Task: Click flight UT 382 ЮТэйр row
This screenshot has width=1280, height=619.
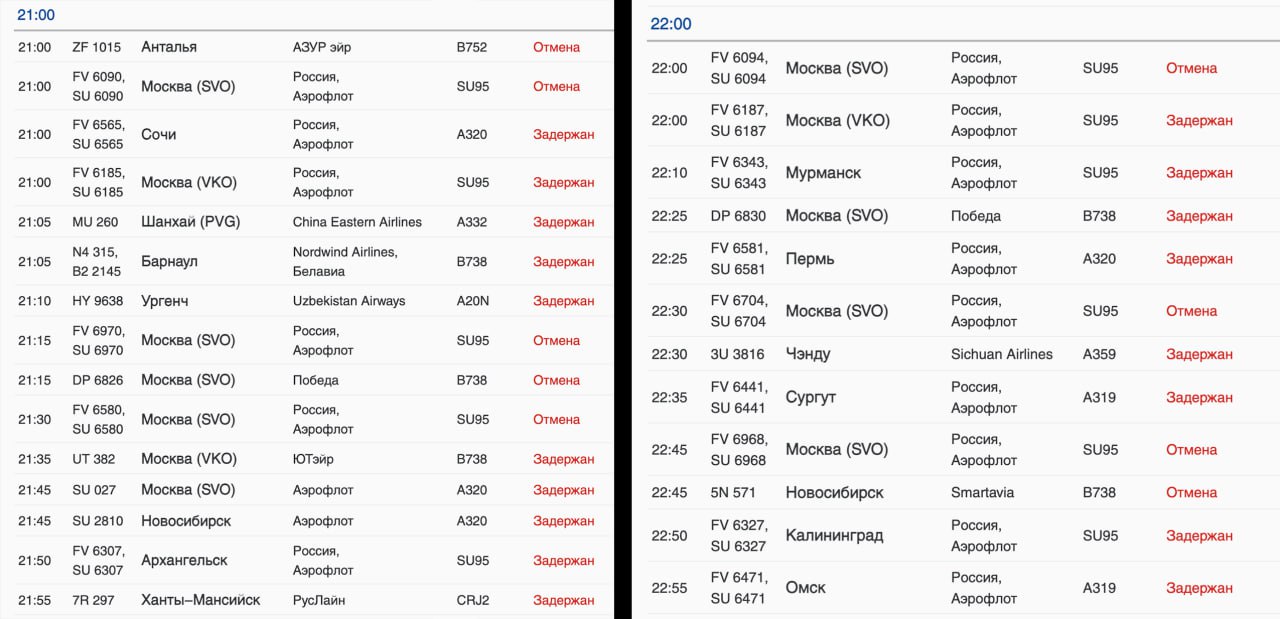Action: (x=93, y=459)
